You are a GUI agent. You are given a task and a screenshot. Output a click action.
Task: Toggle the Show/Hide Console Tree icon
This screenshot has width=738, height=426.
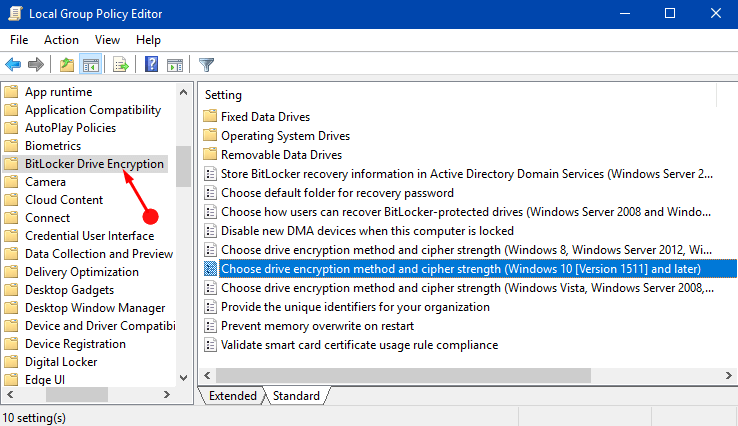coord(90,64)
